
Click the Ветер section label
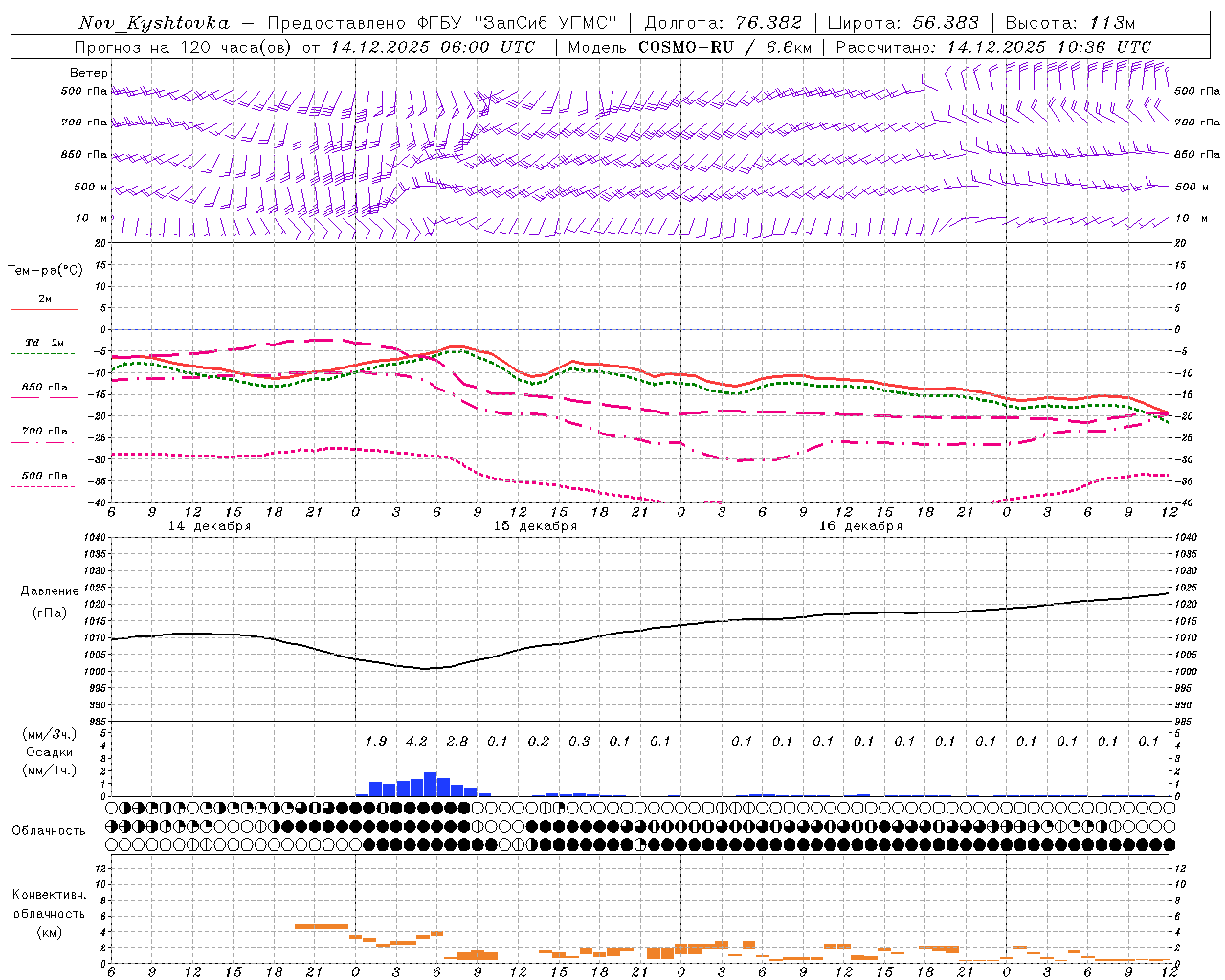click(x=89, y=73)
